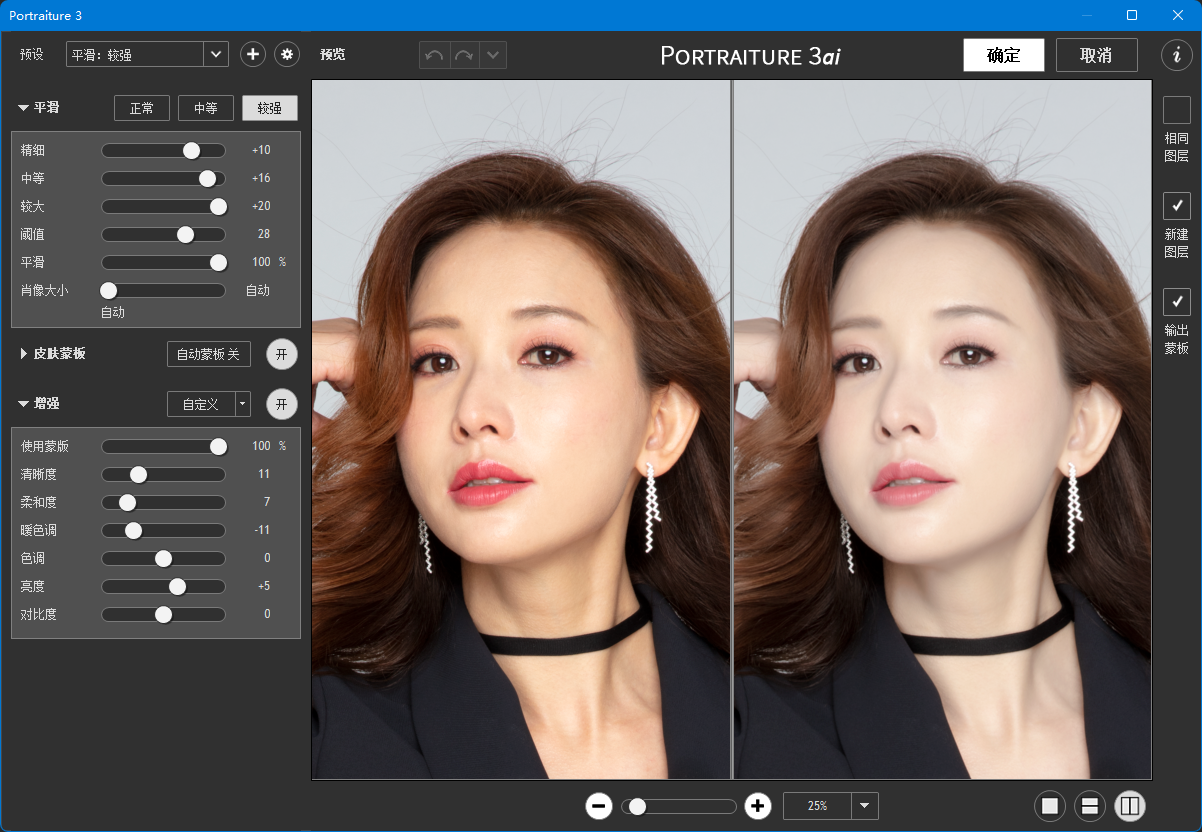Click the smoothed result preview pane
The height and width of the screenshot is (832, 1202).
[x=942, y=430]
